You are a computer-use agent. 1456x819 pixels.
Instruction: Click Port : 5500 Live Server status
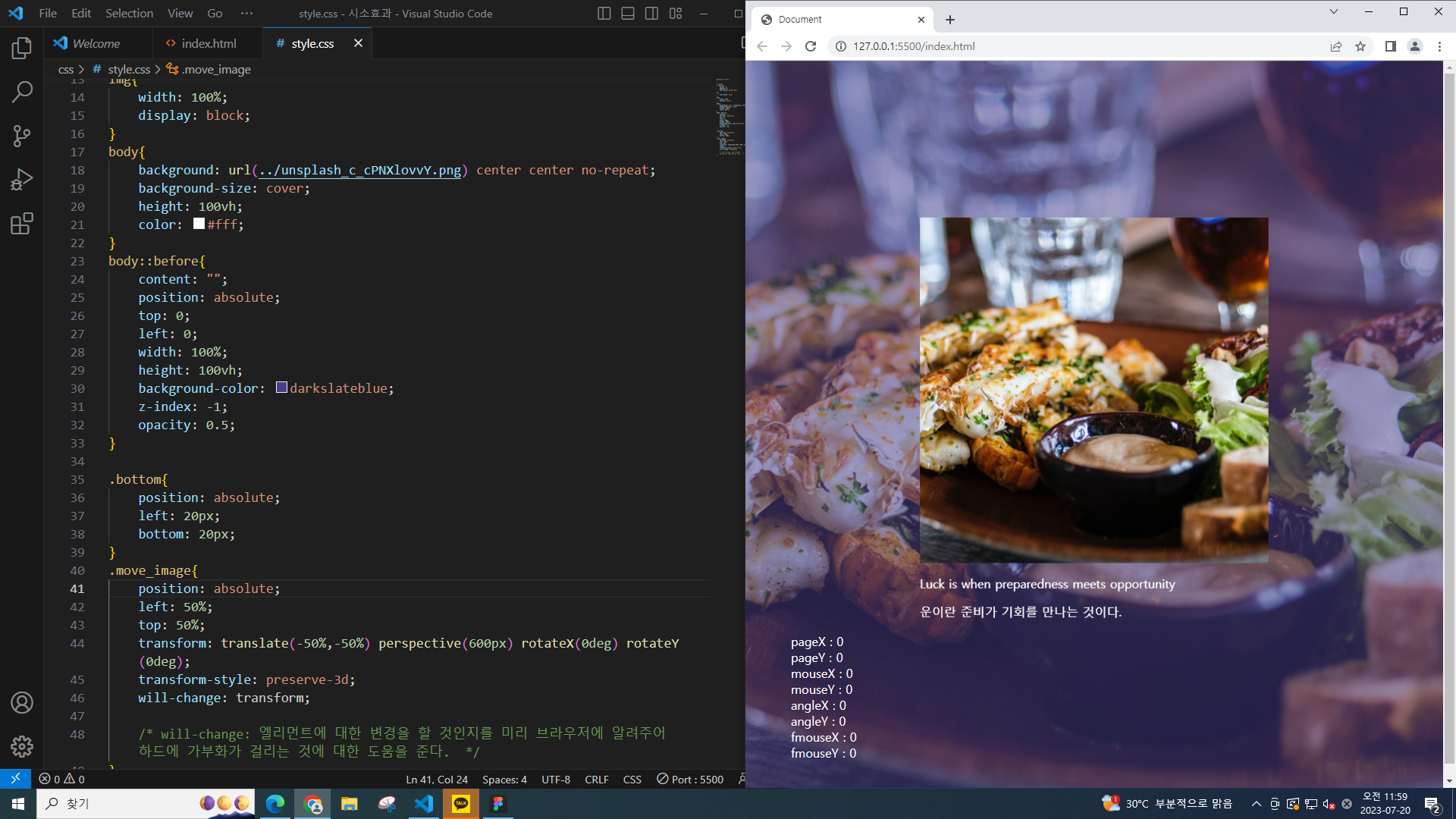690,780
